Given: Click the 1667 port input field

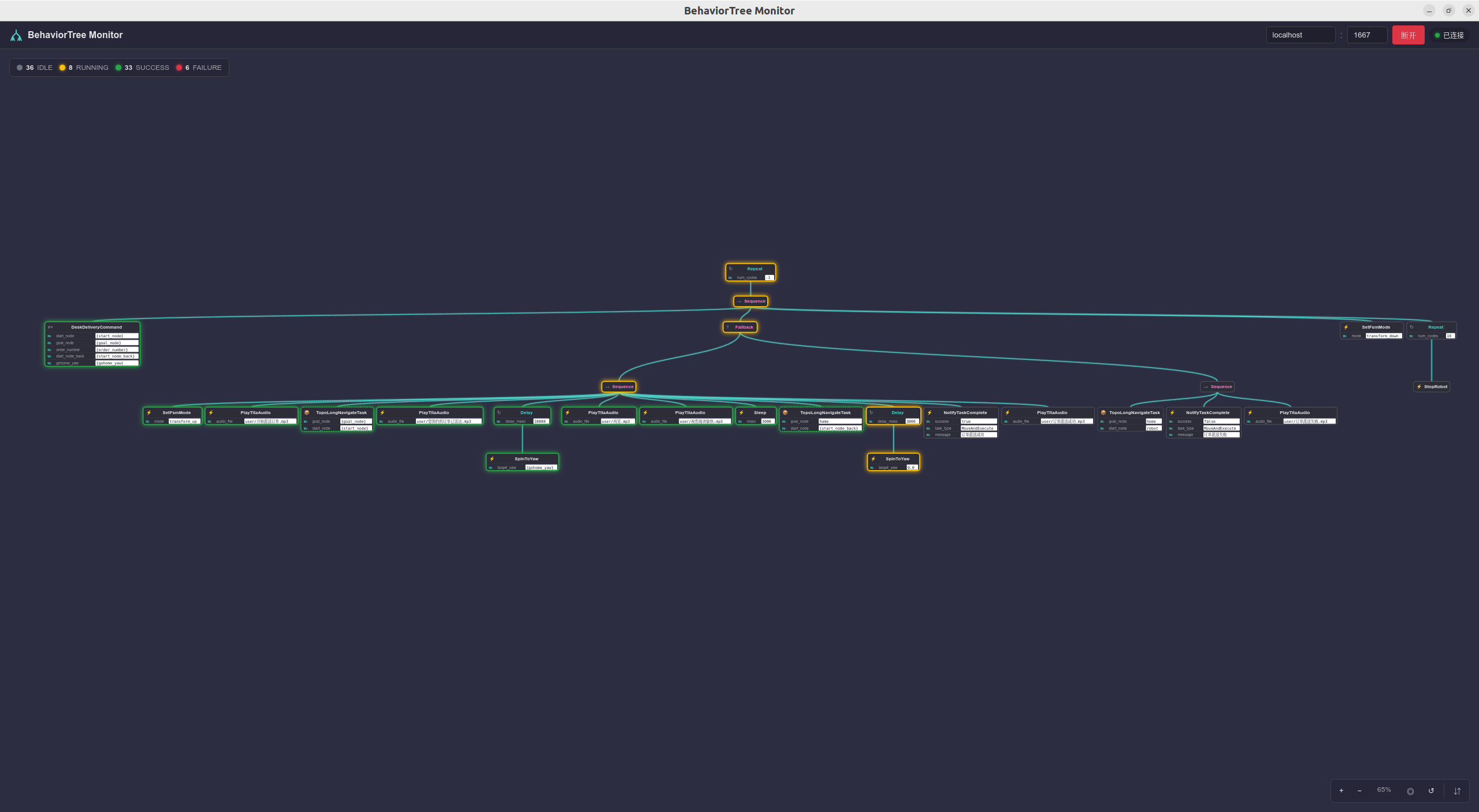Looking at the screenshot, I should [1366, 35].
